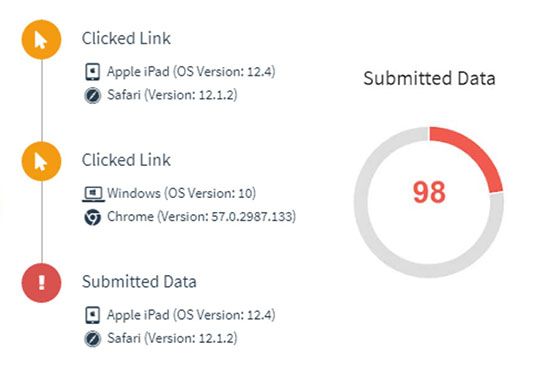Click the Windows laptop device icon
Image resolution: width=550 pixels, height=367 pixels.
[93, 194]
